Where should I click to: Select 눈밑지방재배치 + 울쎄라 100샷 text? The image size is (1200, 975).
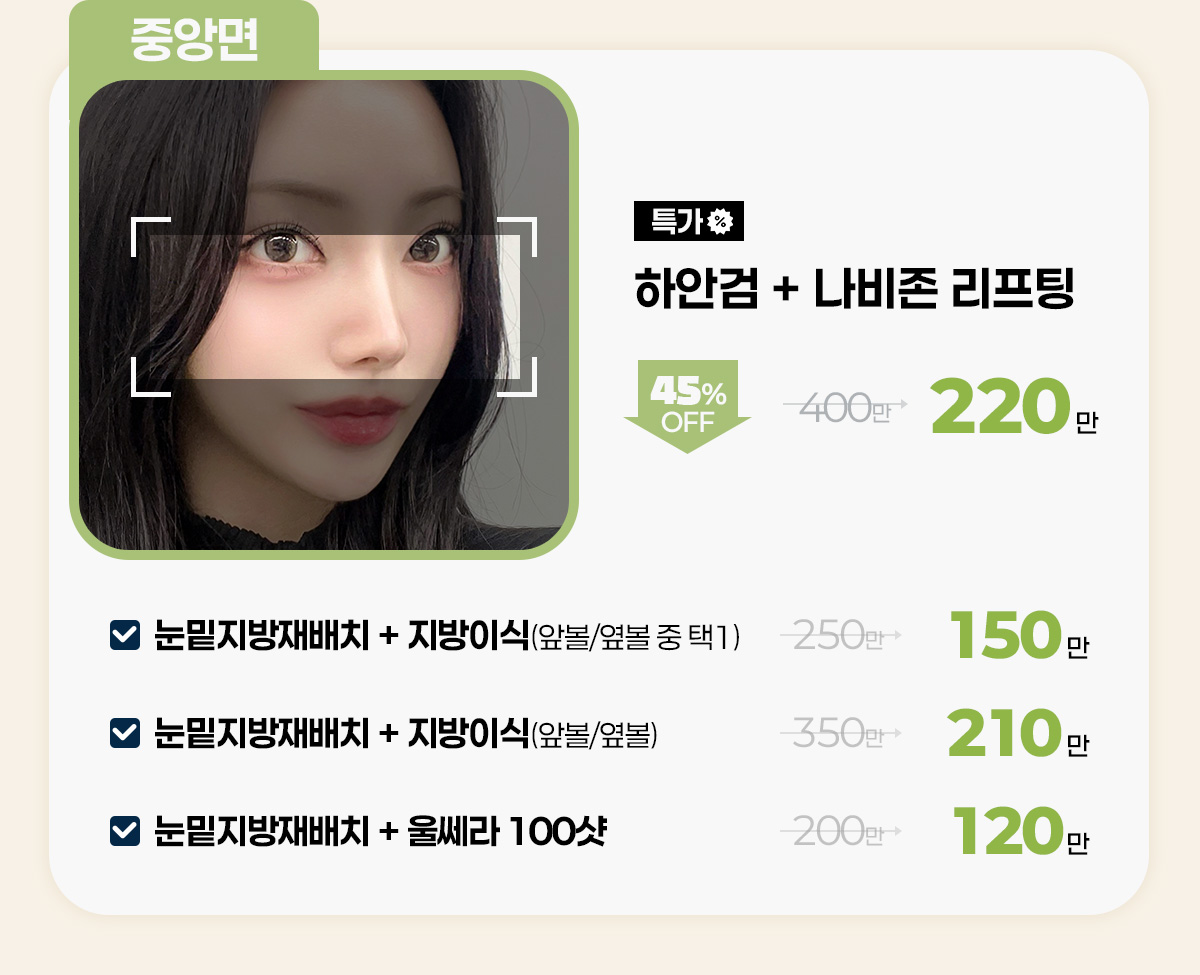[380, 831]
